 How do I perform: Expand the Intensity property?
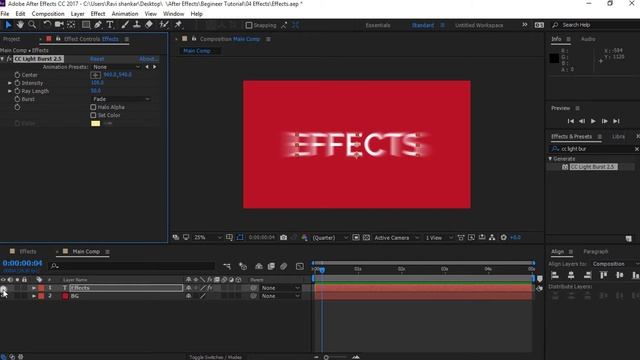click(x=10, y=83)
